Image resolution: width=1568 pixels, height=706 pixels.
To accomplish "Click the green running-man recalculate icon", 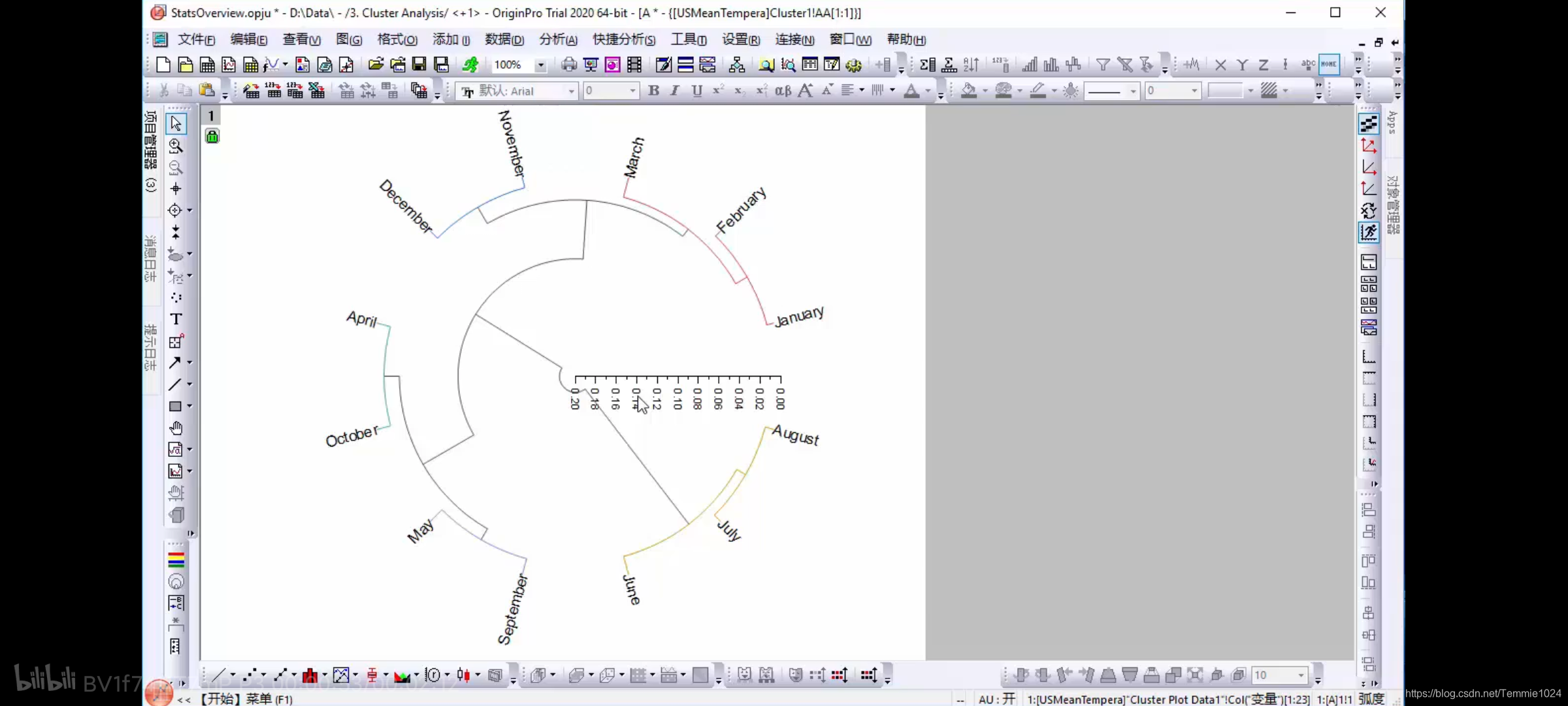I will [x=470, y=65].
